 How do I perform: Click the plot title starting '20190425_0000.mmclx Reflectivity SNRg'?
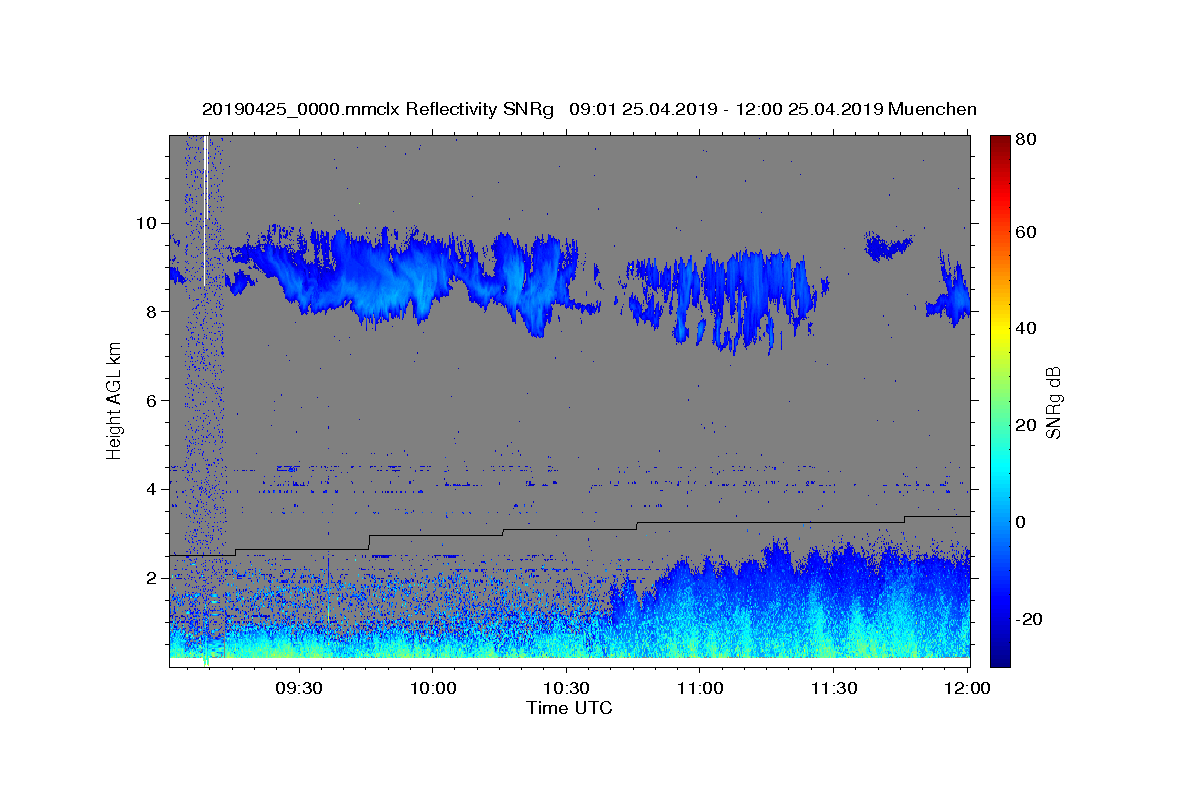(x=589, y=109)
